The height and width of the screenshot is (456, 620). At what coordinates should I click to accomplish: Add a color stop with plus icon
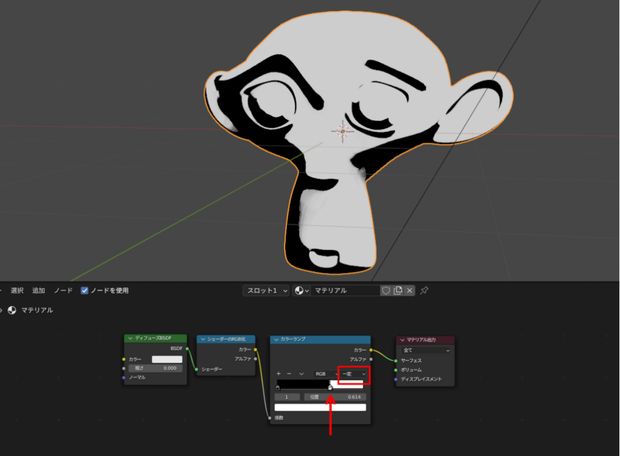click(x=279, y=374)
